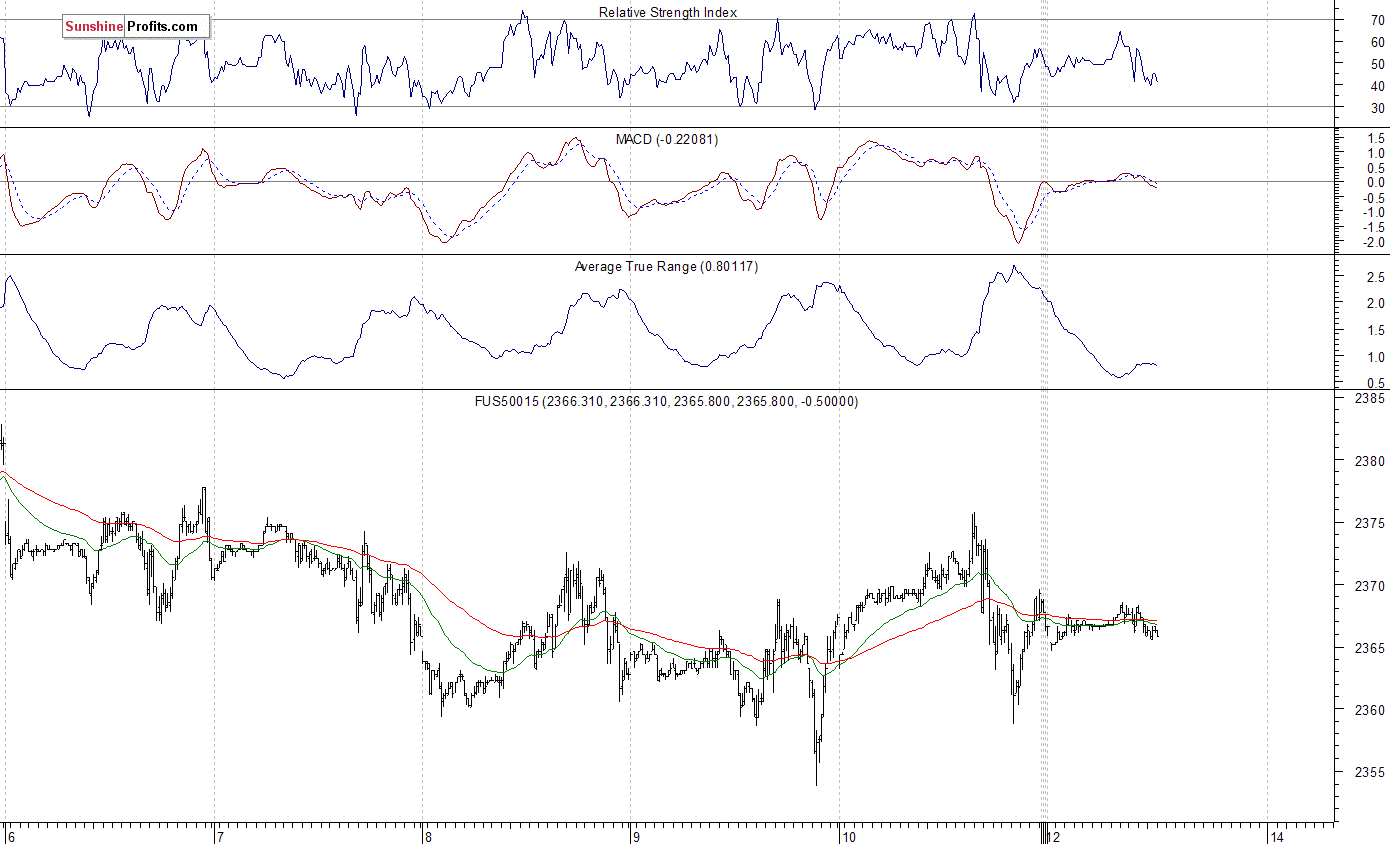Click date label 6 on time axis
The height and width of the screenshot is (844, 1390).
tap(11, 836)
